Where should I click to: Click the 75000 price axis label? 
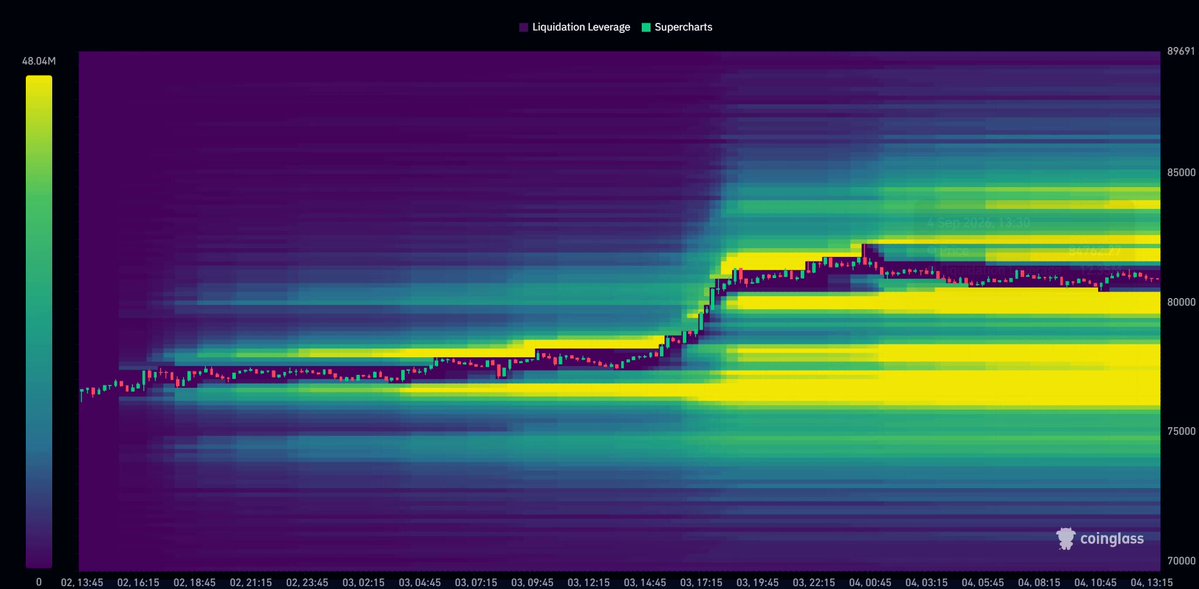click(1181, 431)
